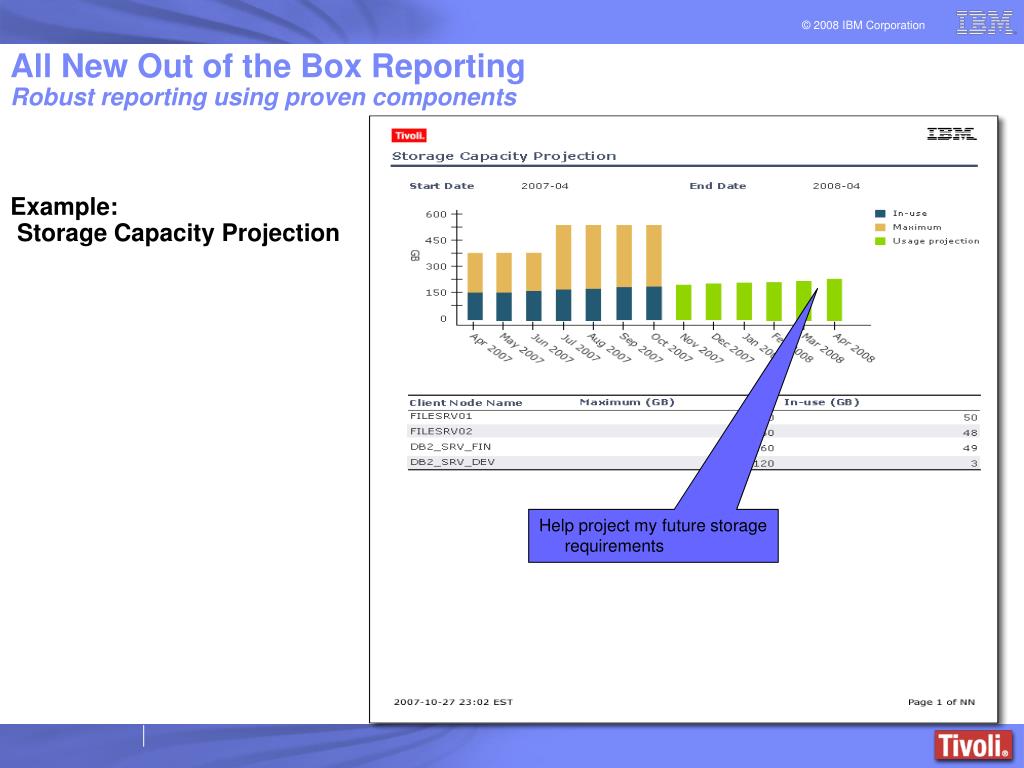Select the Maximum (GB) column header
This screenshot has height=768, width=1024.
pos(627,402)
